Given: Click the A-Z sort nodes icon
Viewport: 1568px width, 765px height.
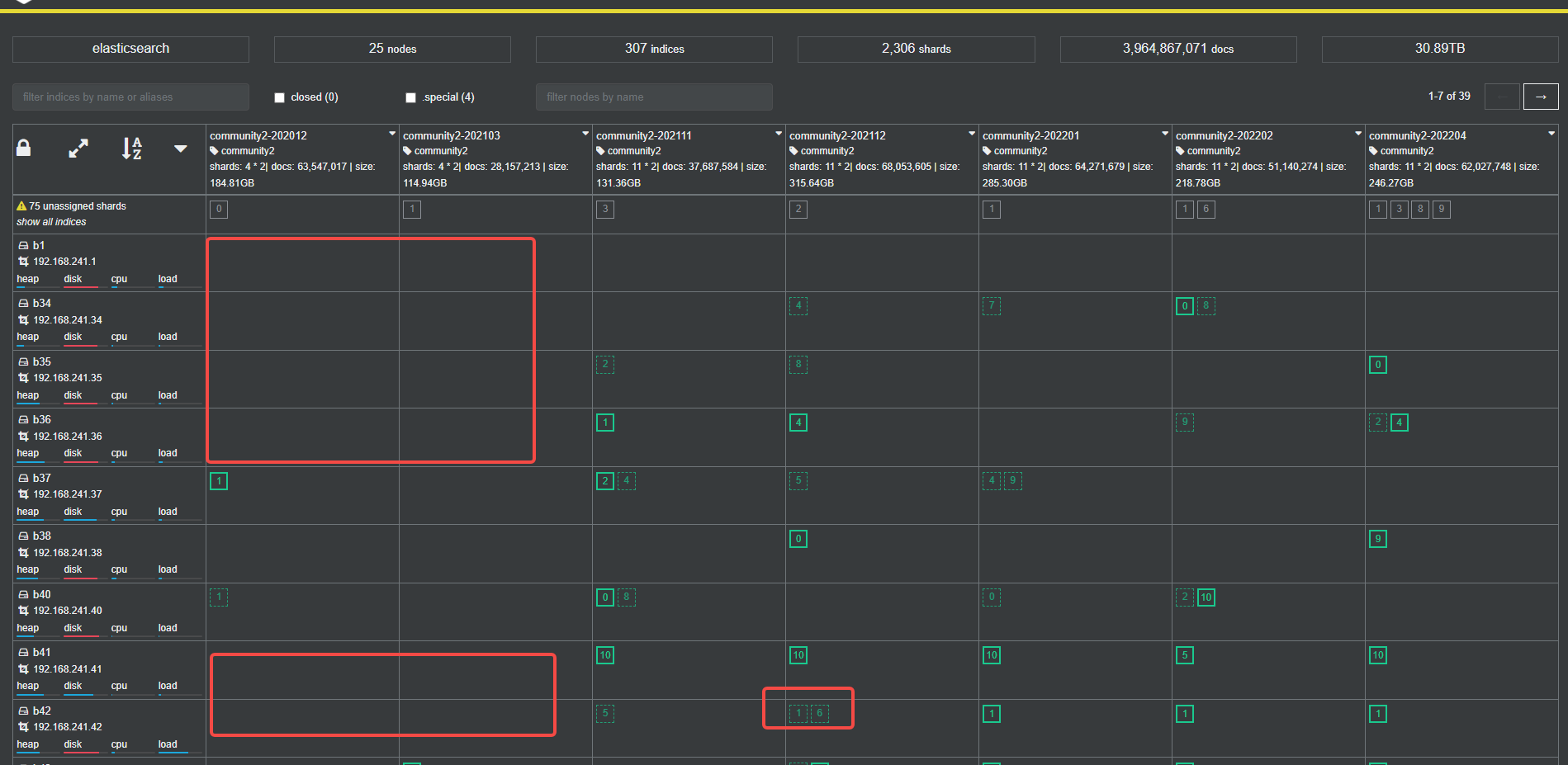Looking at the screenshot, I should click(132, 149).
